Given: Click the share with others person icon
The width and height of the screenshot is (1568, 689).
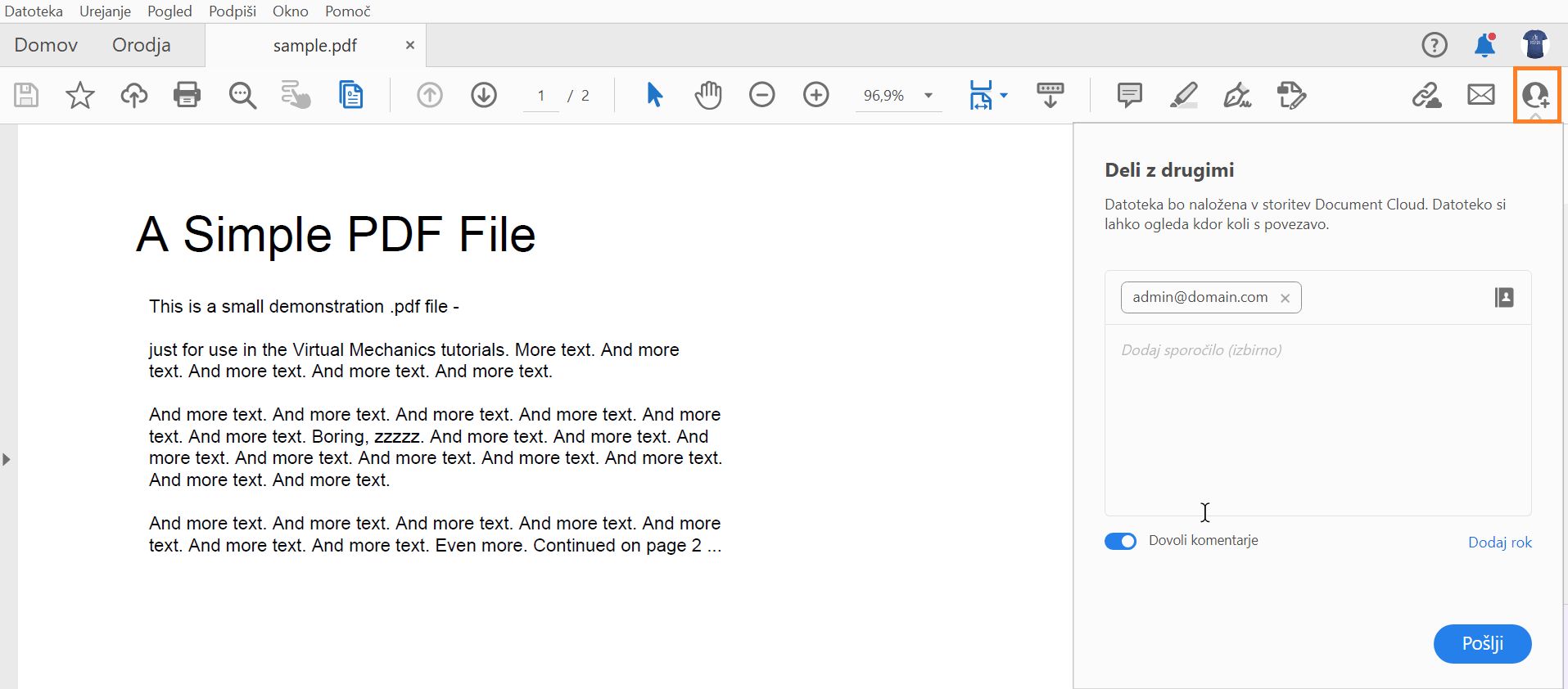Looking at the screenshot, I should pos(1536,95).
